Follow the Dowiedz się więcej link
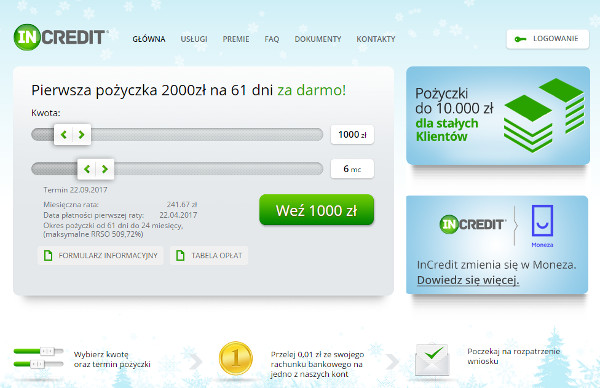600x388 pixels. pos(468,280)
